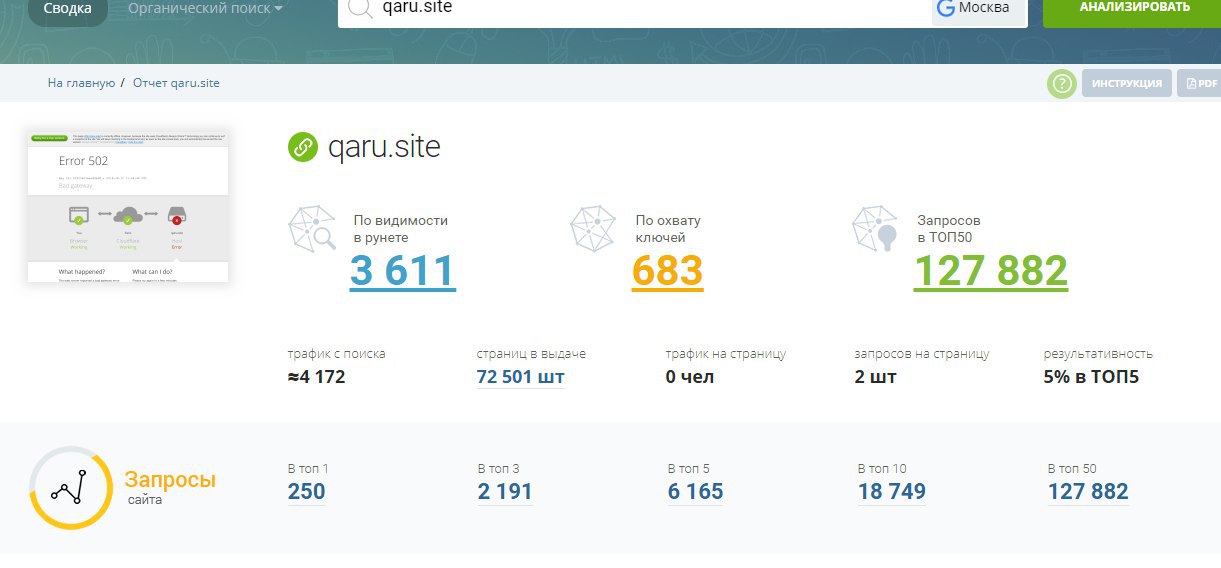1221x568 pixels.
Task: Click the Запросы сайта heading
Action: pyautogui.click(x=170, y=487)
